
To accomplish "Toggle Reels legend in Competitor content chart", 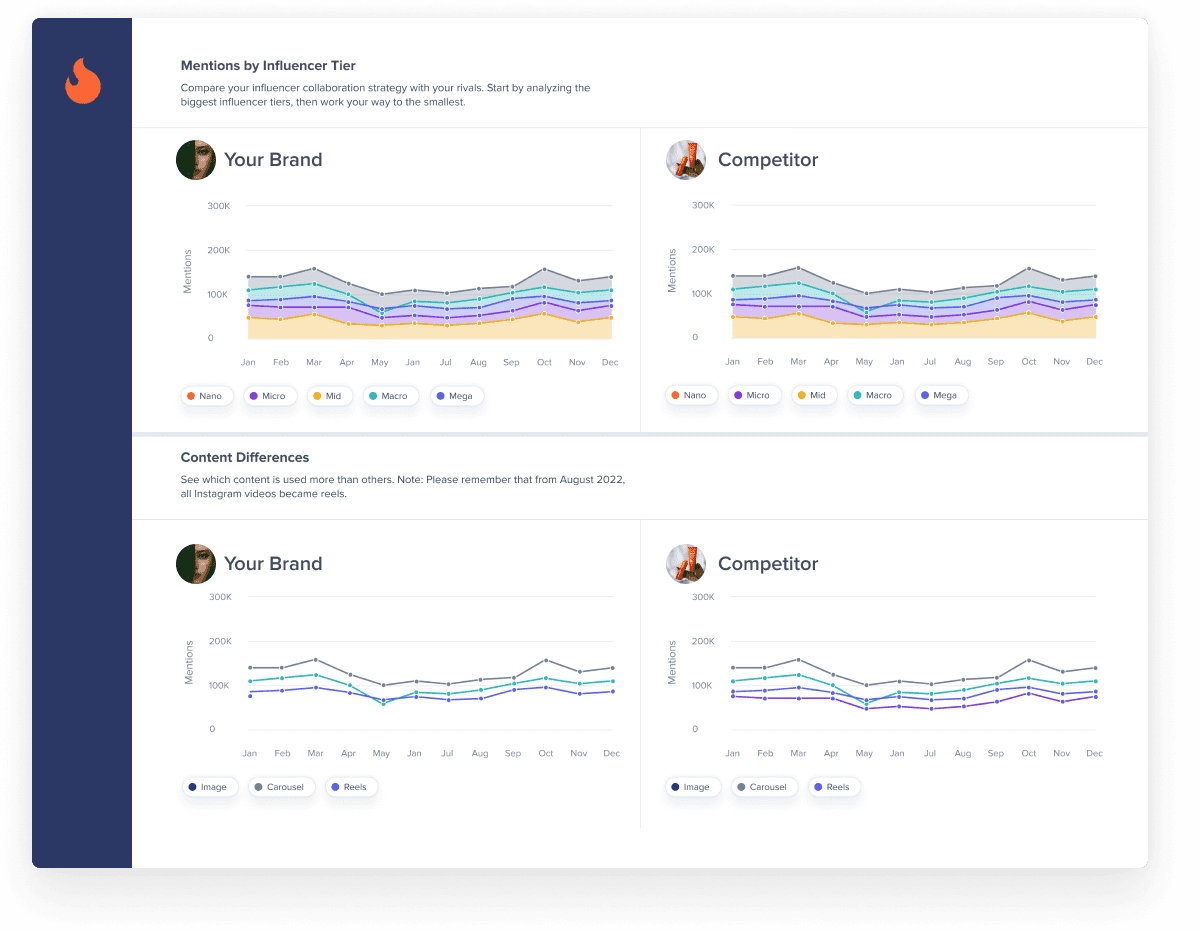I will tap(834, 787).
